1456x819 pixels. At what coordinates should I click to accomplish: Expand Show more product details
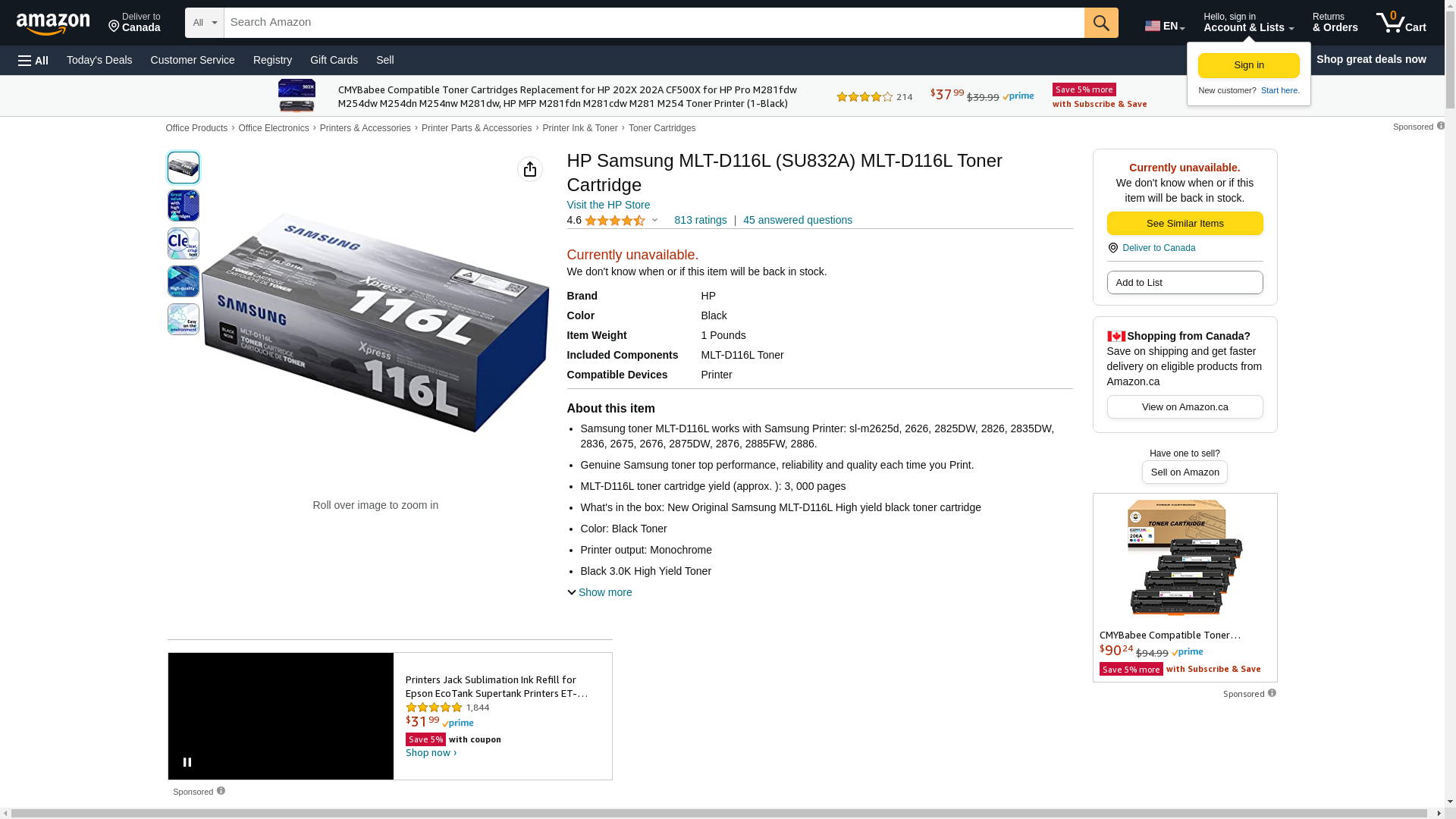[599, 592]
